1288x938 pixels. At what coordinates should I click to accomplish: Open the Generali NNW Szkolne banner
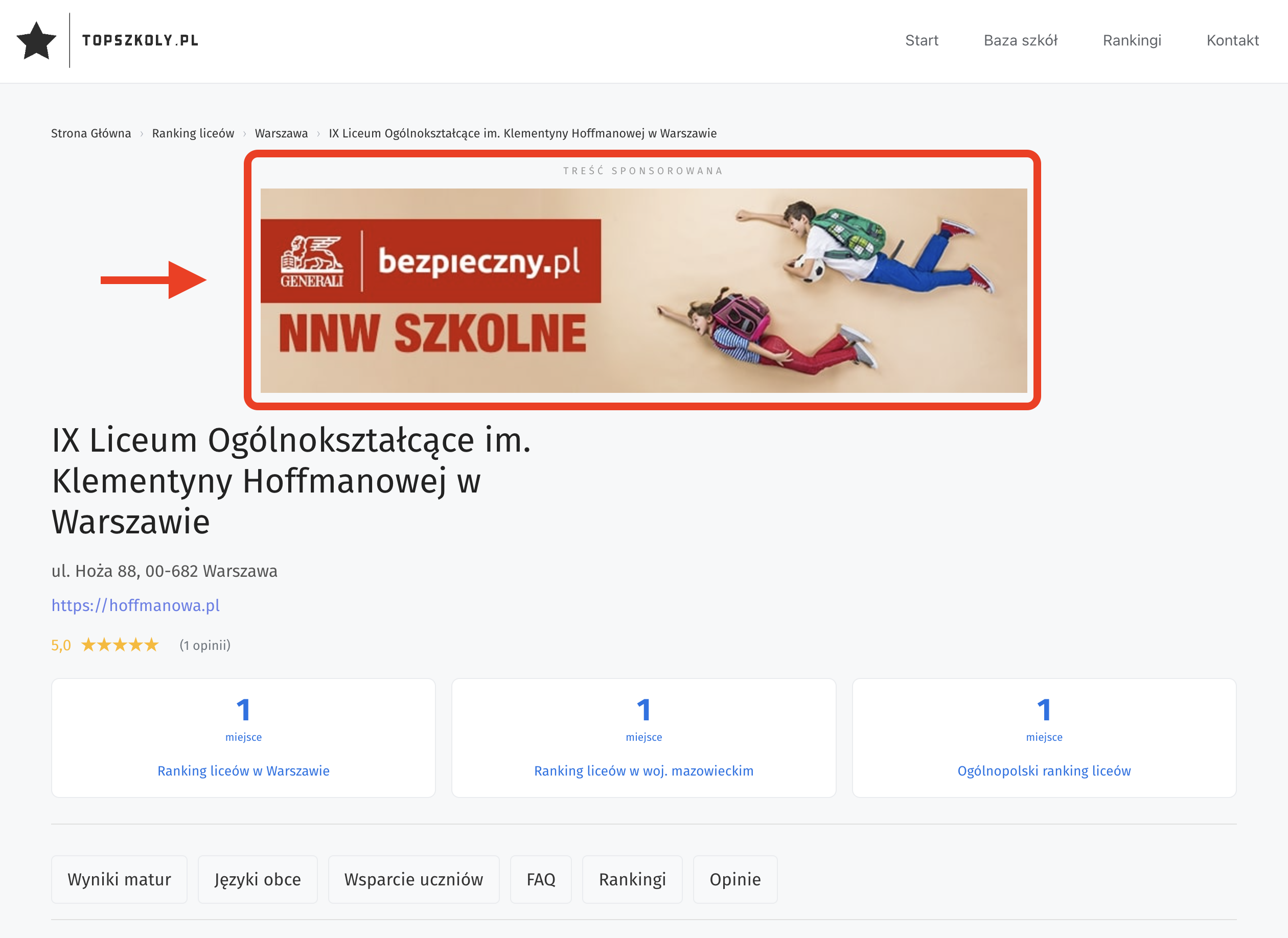[x=643, y=290]
